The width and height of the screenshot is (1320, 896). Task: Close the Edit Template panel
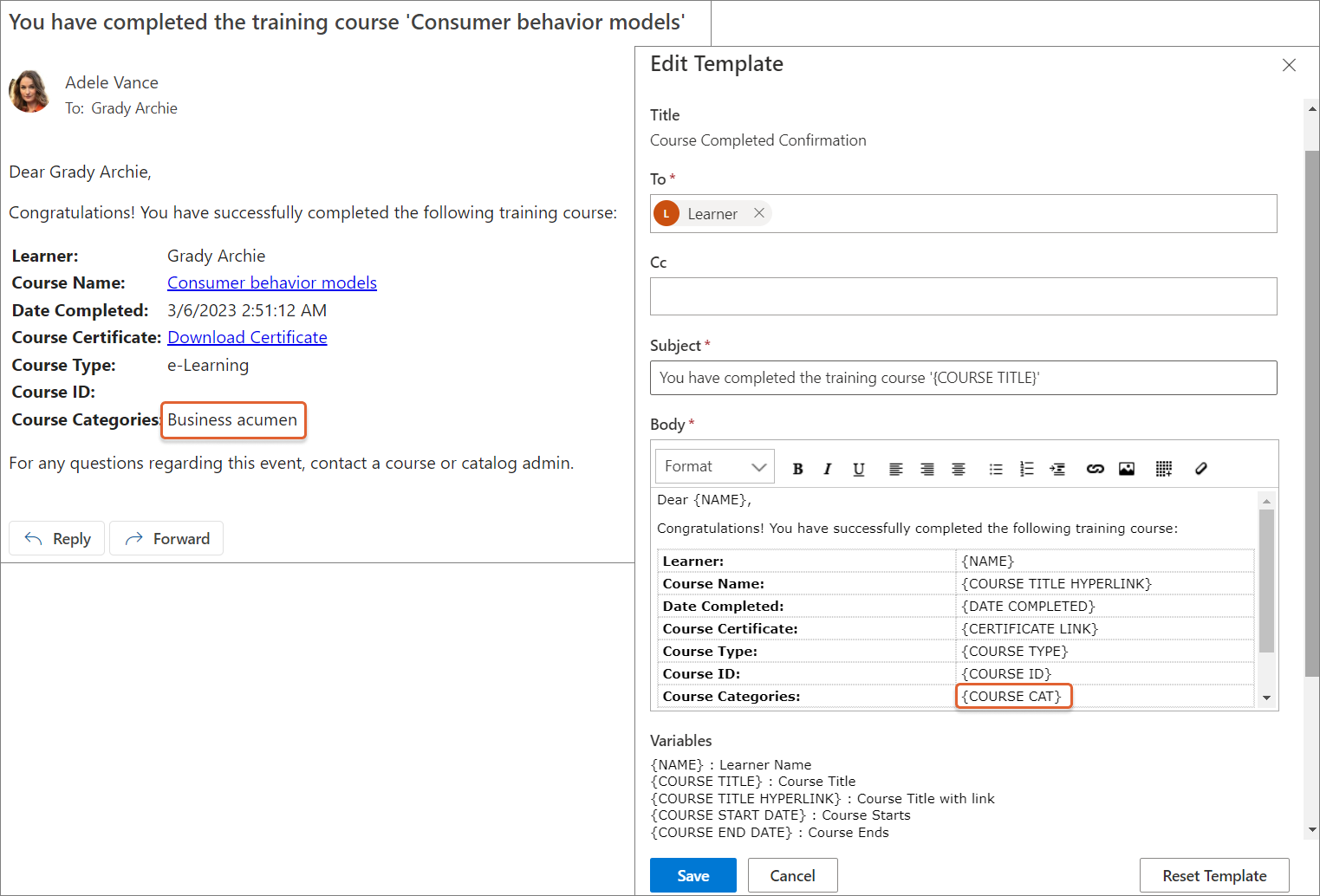point(1289,65)
